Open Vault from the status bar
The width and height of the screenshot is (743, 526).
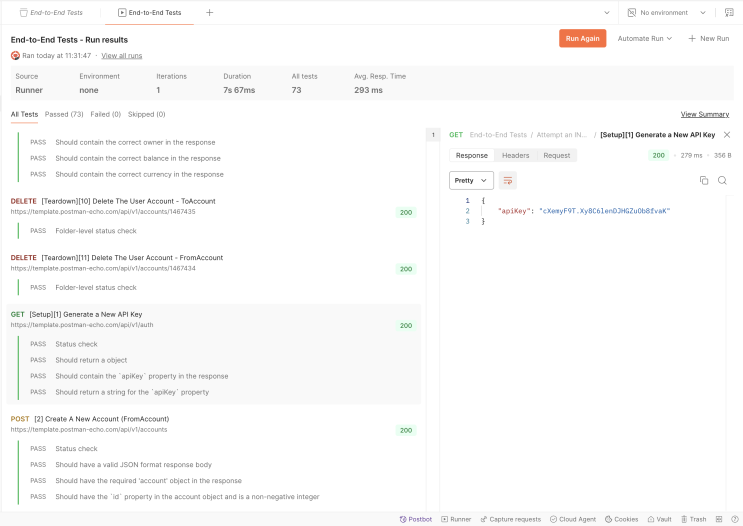660,519
